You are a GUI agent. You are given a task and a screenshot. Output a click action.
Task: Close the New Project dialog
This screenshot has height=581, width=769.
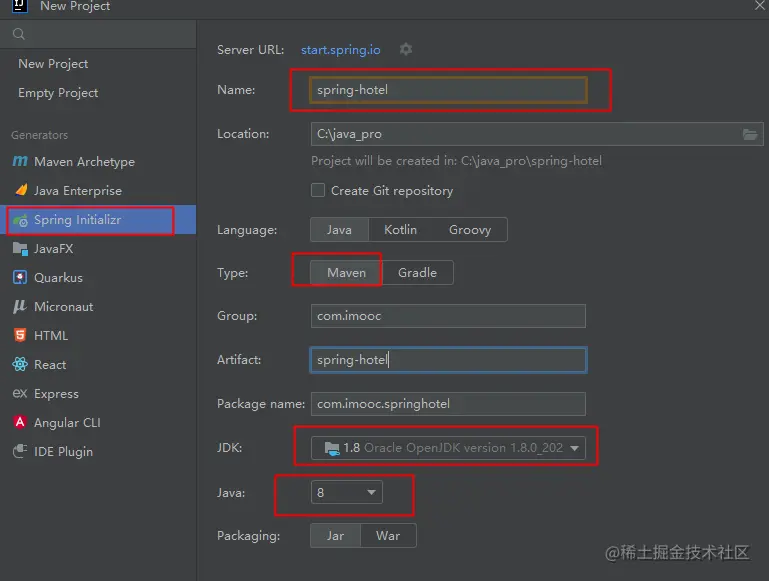[760, 5]
